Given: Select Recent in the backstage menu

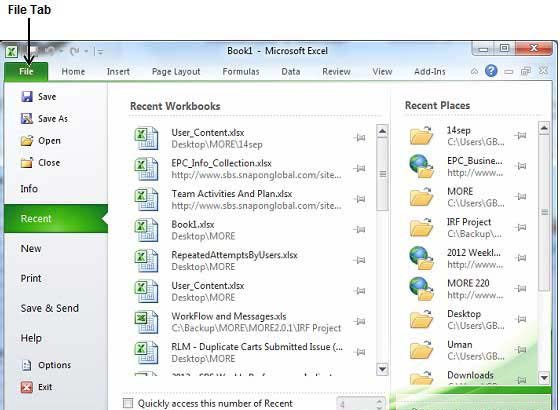Looking at the screenshot, I should pos(56,219).
